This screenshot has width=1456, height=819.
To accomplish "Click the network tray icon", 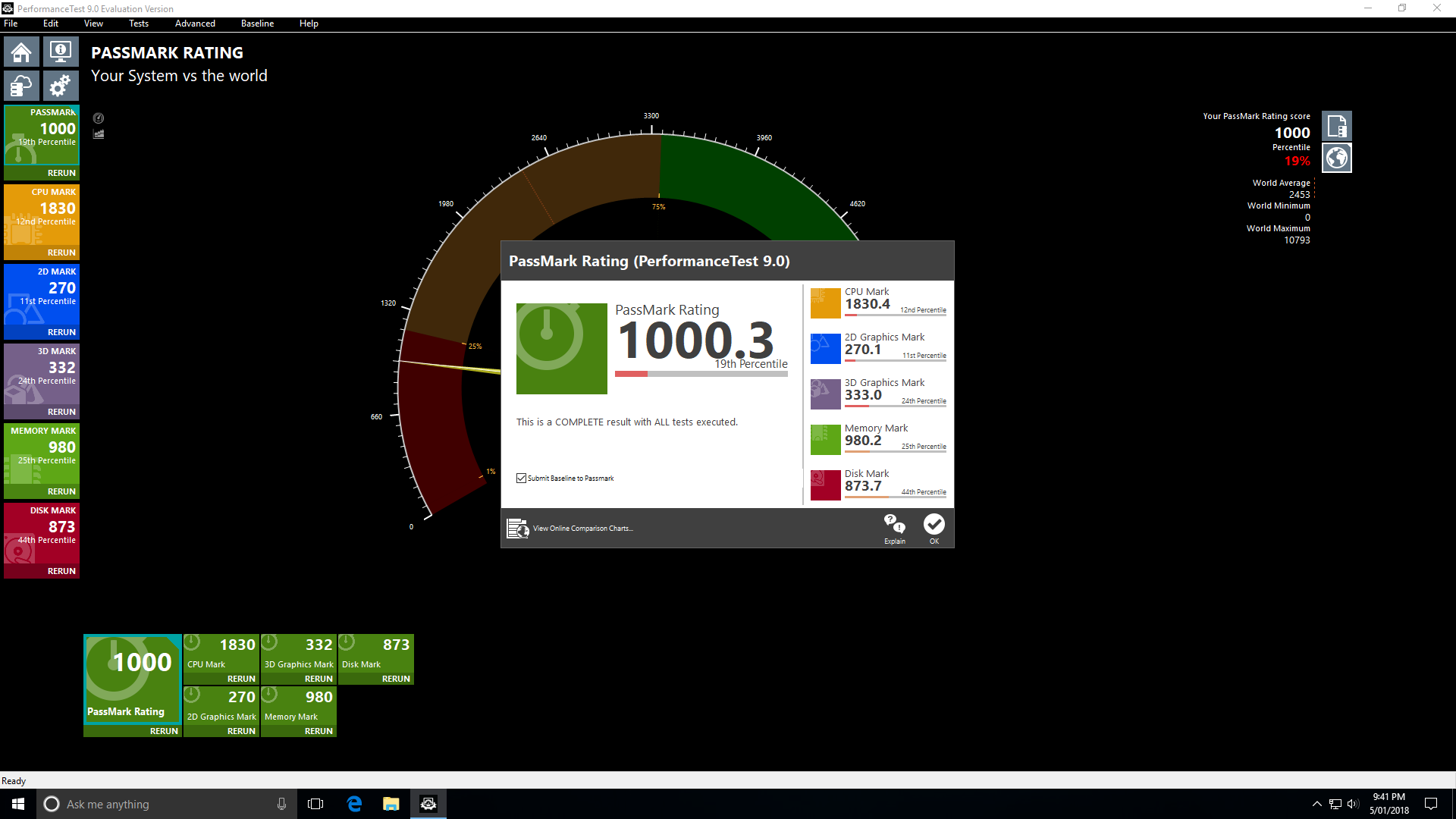I will pyautogui.click(x=1335, y=804).
